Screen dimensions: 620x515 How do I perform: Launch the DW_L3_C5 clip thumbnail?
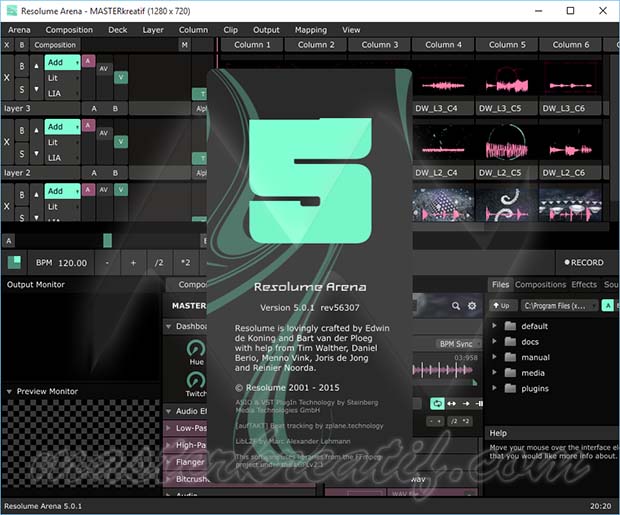(x=507, y=78)
